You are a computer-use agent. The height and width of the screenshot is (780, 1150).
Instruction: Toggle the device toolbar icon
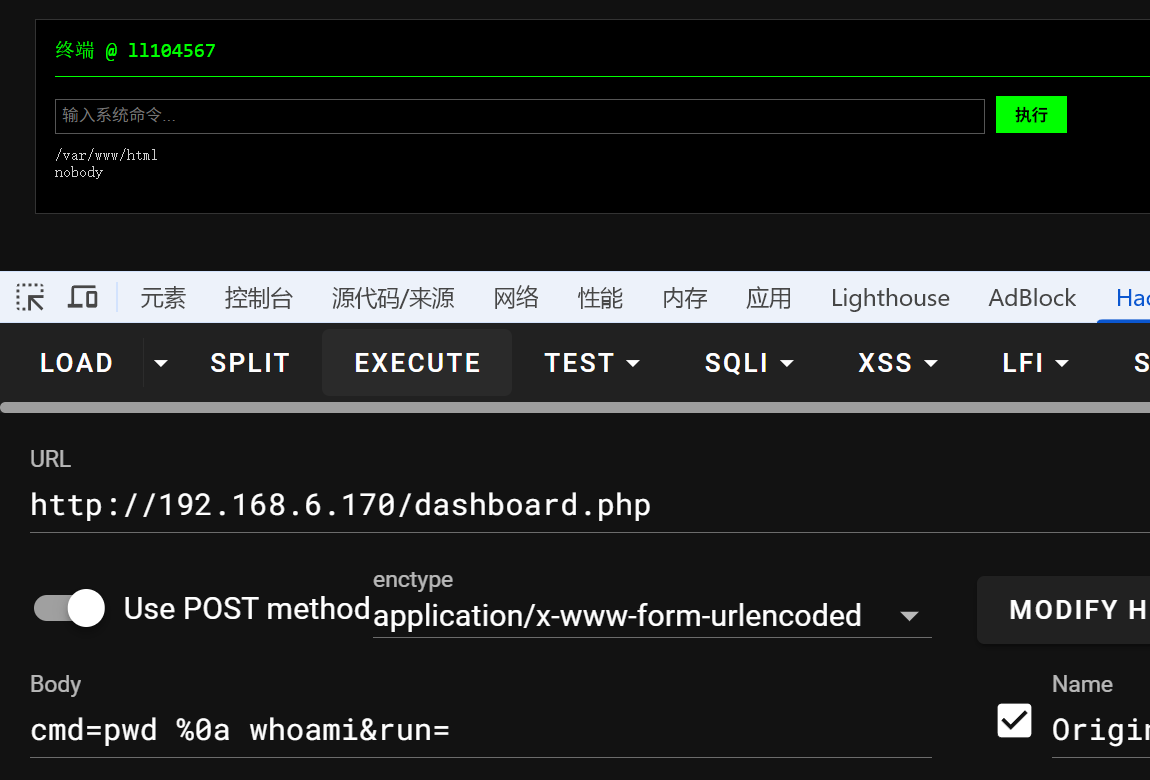(83, 297)
